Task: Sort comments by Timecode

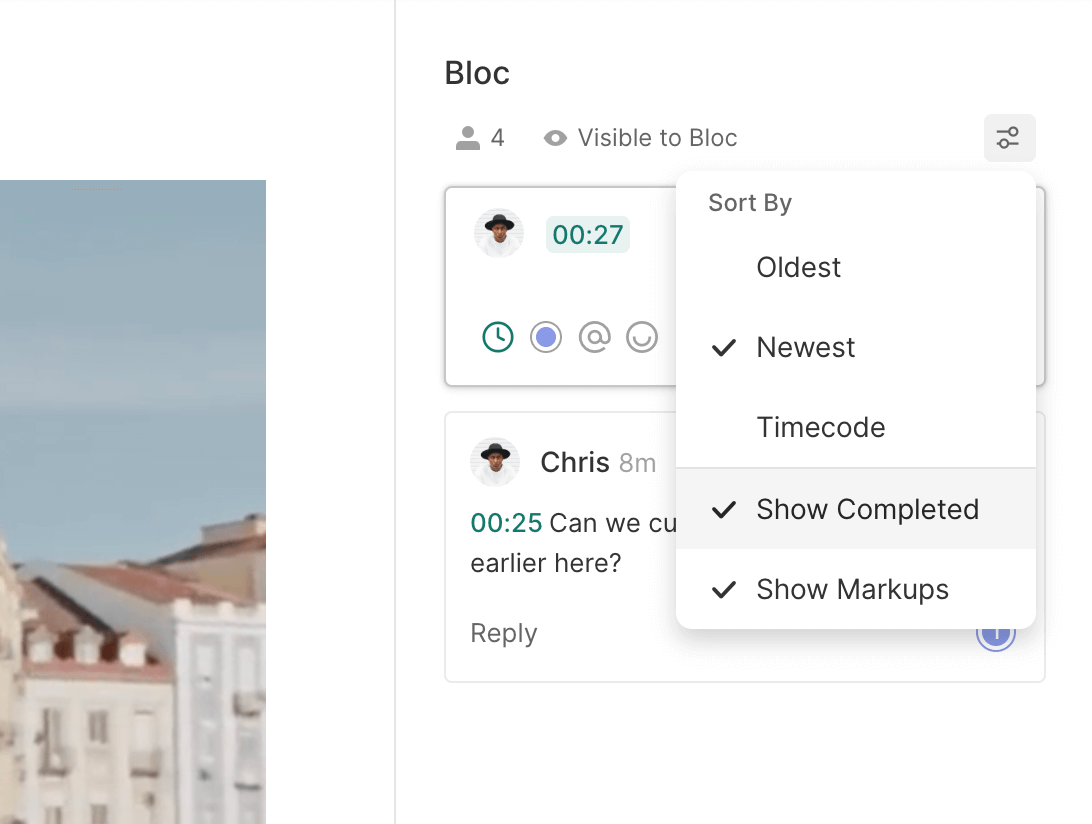Action: point(820,427)
